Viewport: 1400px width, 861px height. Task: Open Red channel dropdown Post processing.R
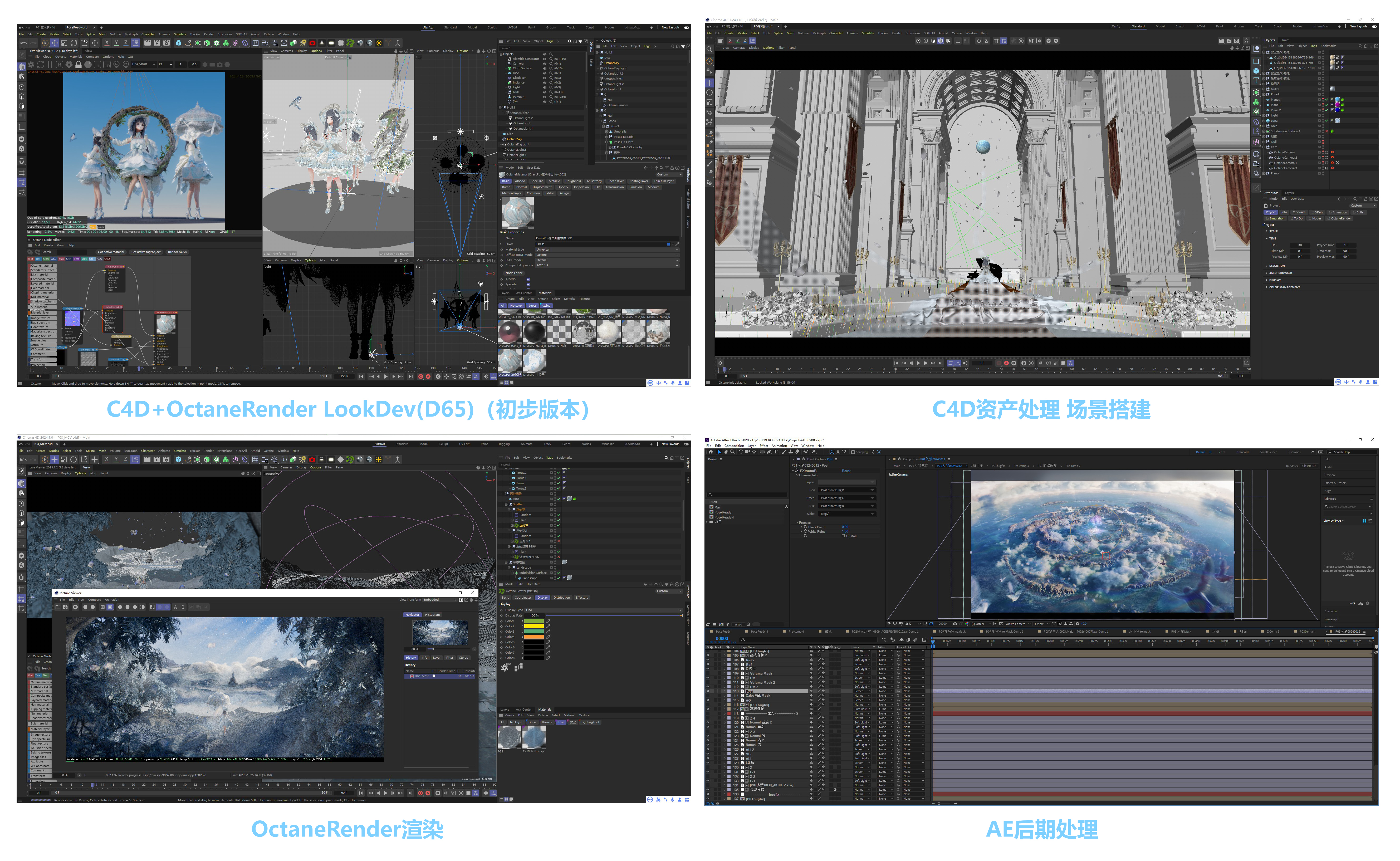[847, 490]
